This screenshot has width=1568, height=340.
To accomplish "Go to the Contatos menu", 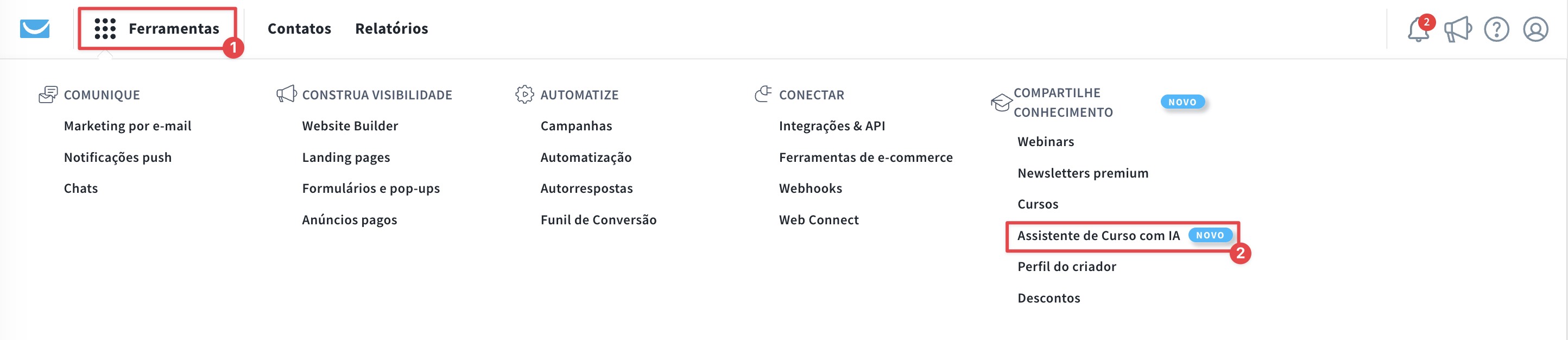I will coord(299,29).
